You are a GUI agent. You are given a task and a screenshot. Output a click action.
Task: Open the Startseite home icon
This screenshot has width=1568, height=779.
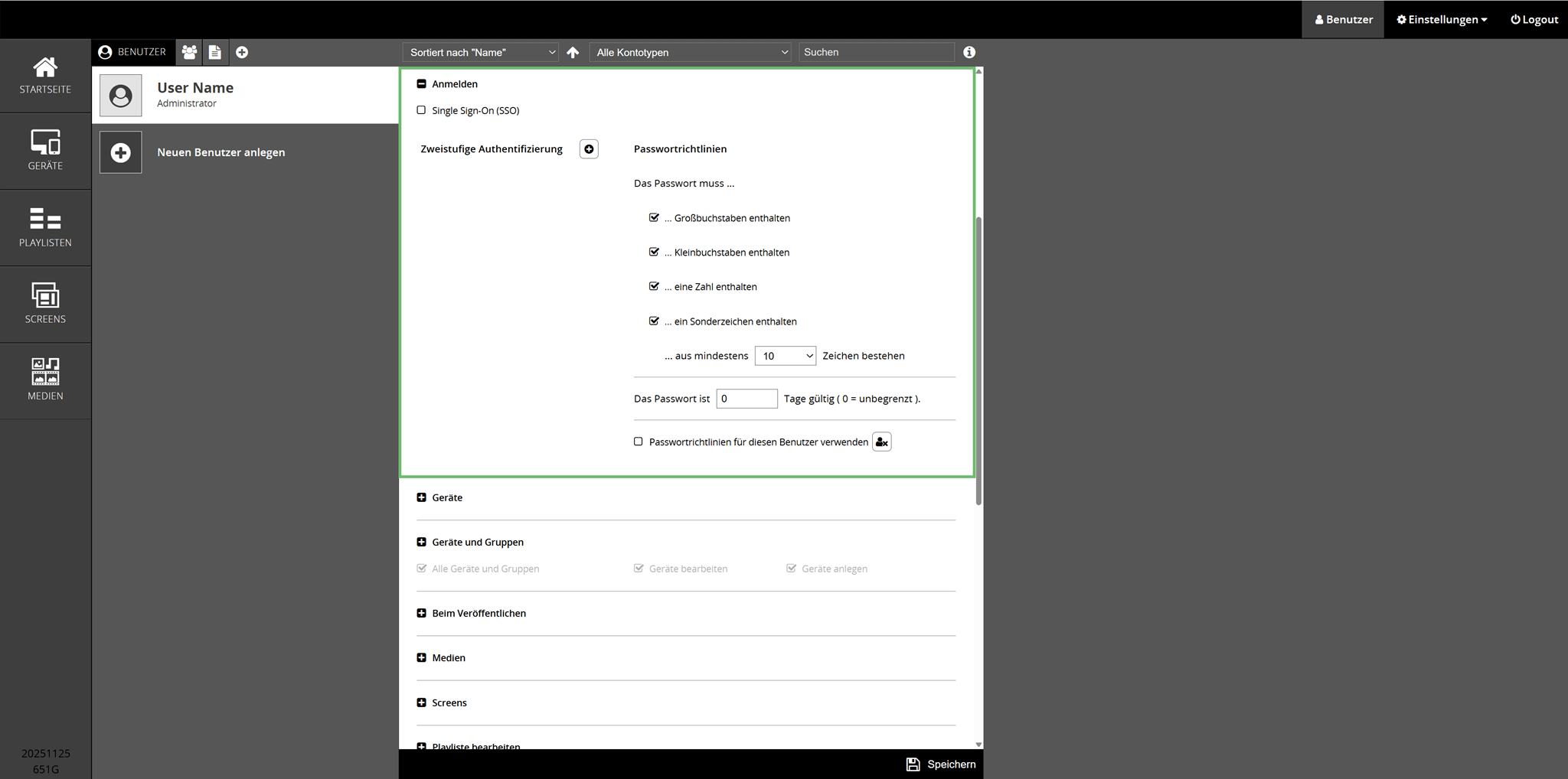[45, 68]
